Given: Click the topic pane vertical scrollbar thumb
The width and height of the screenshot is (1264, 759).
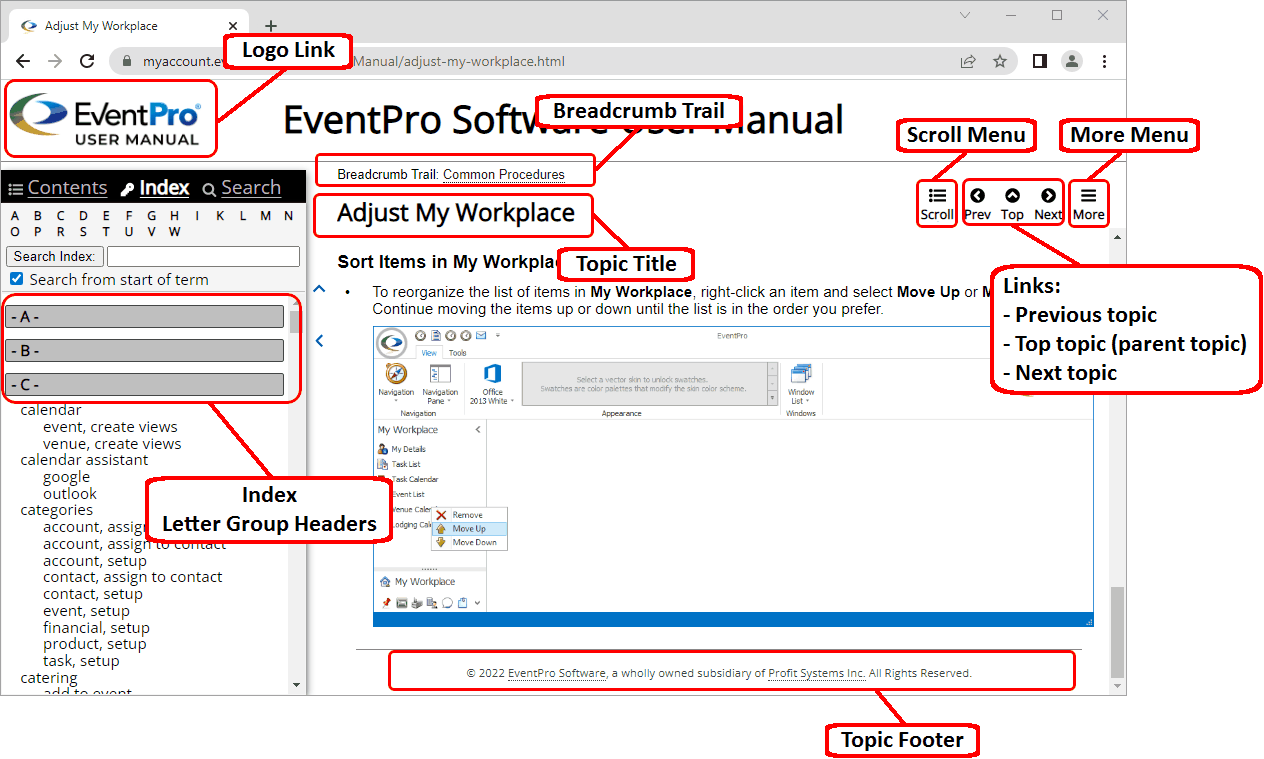Looking at the screenshot, I should [x=1117, y=631].
